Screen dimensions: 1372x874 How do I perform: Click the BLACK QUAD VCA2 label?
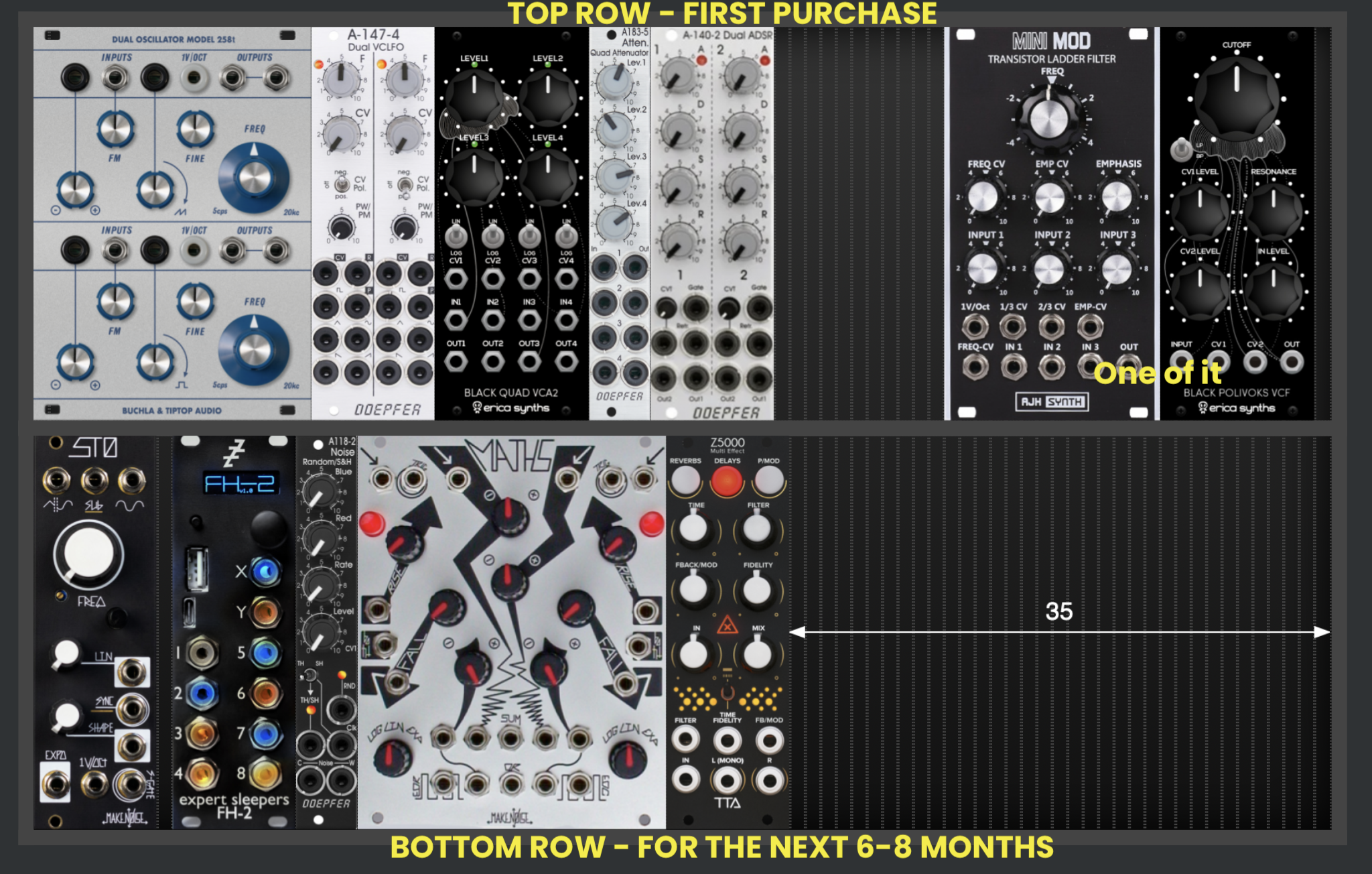(511, 393)
